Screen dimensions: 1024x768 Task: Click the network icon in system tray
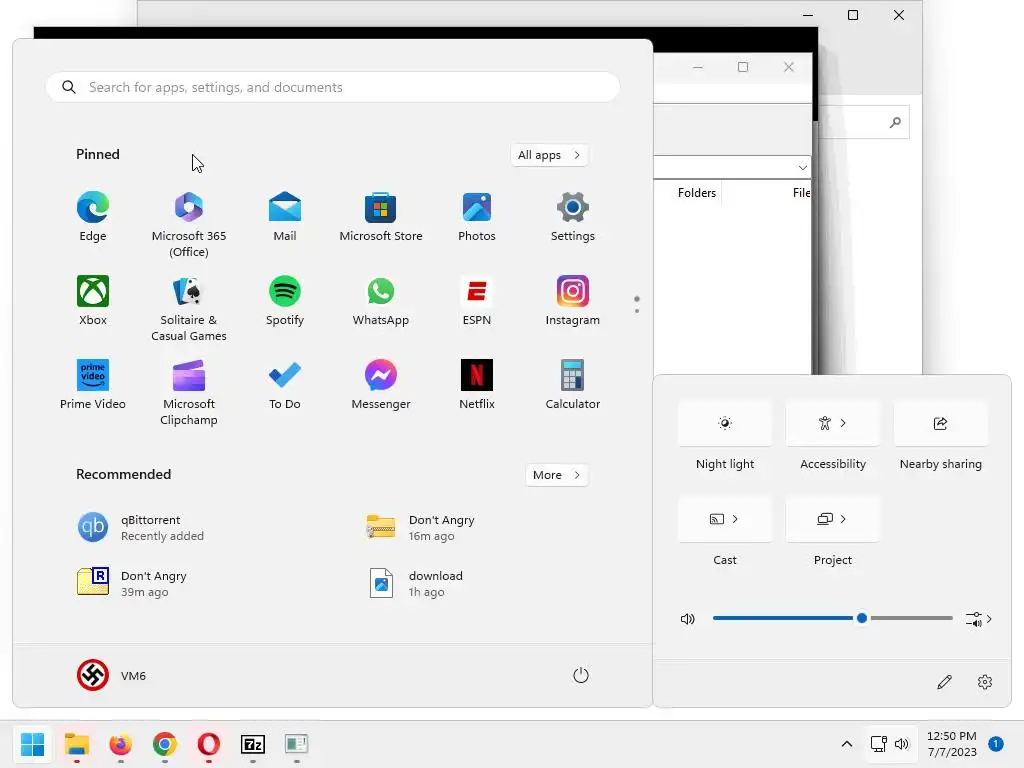(878, 744)
